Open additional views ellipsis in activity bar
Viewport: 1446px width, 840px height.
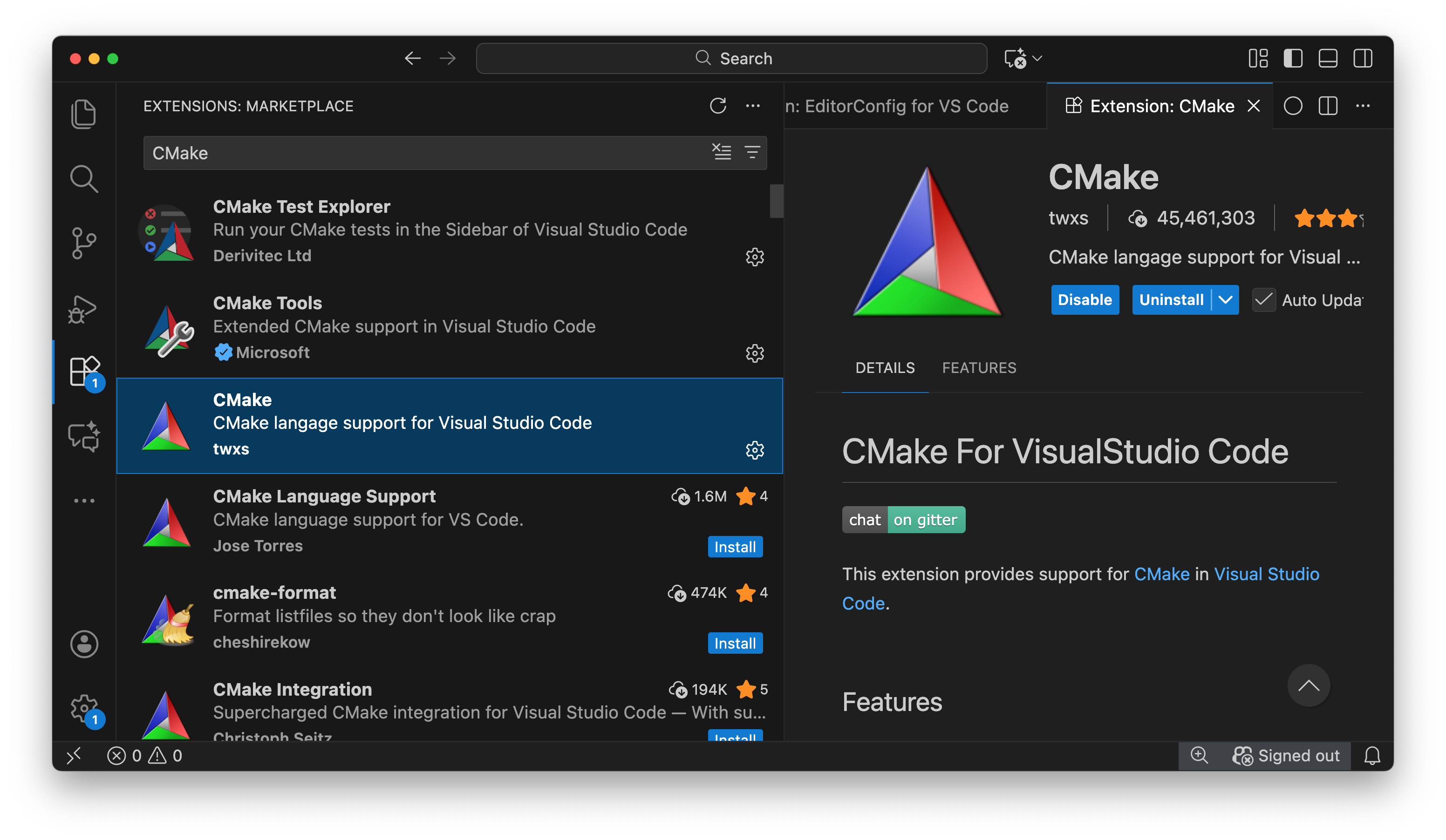[x=84, y=501]
